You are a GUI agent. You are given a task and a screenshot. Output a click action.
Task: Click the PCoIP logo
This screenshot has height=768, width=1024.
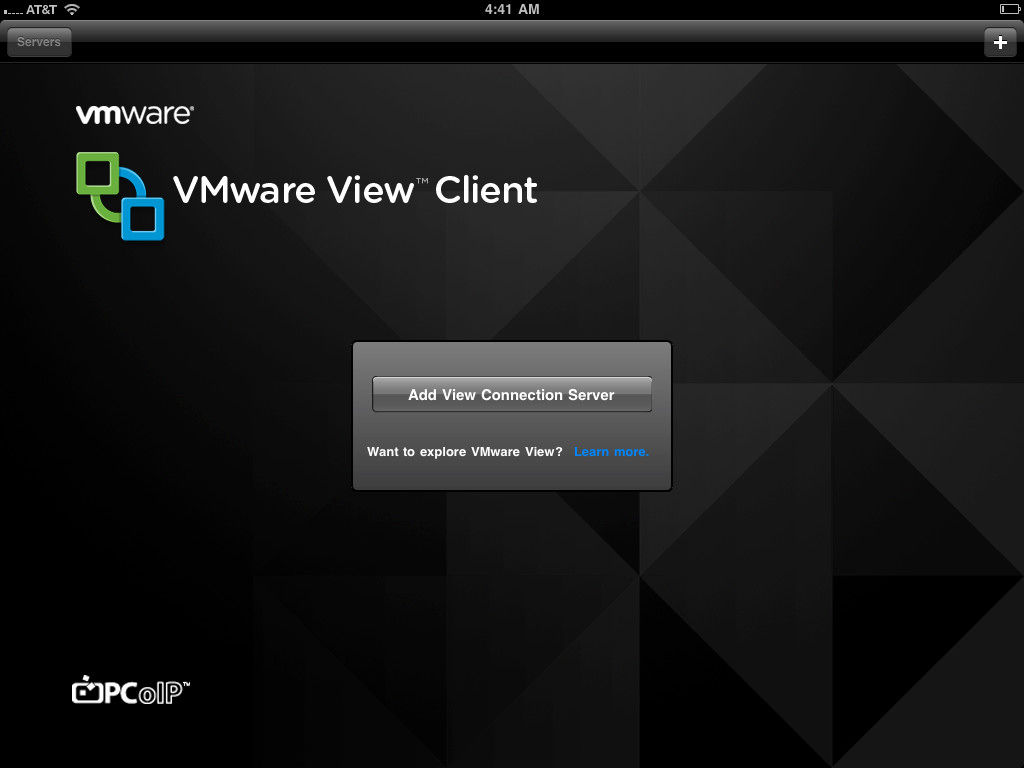pyautogui.click(x=131, y=690)
